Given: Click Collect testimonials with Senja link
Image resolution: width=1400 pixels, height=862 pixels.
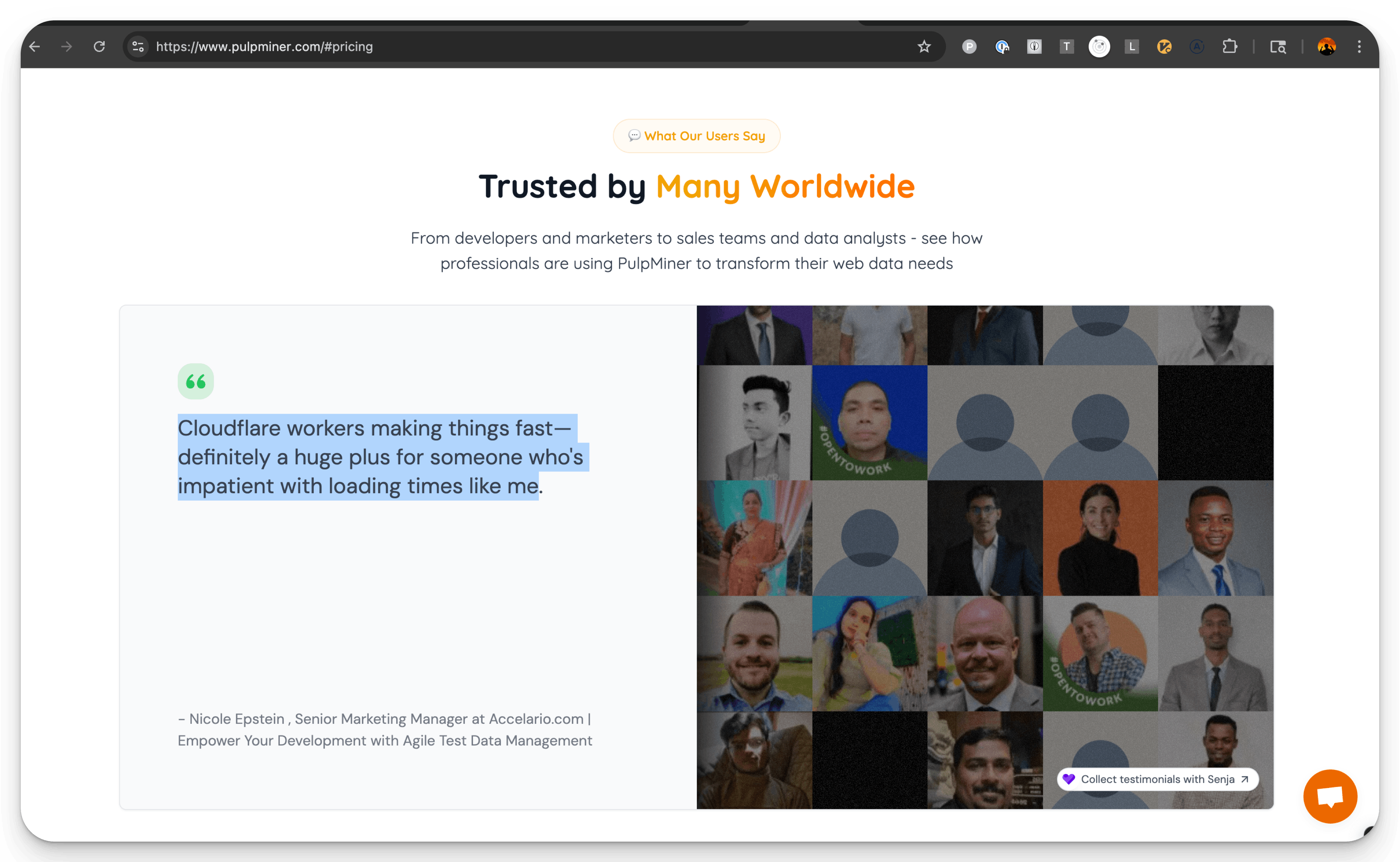Looking at the screenshot, I should [x=1157, y=779].
